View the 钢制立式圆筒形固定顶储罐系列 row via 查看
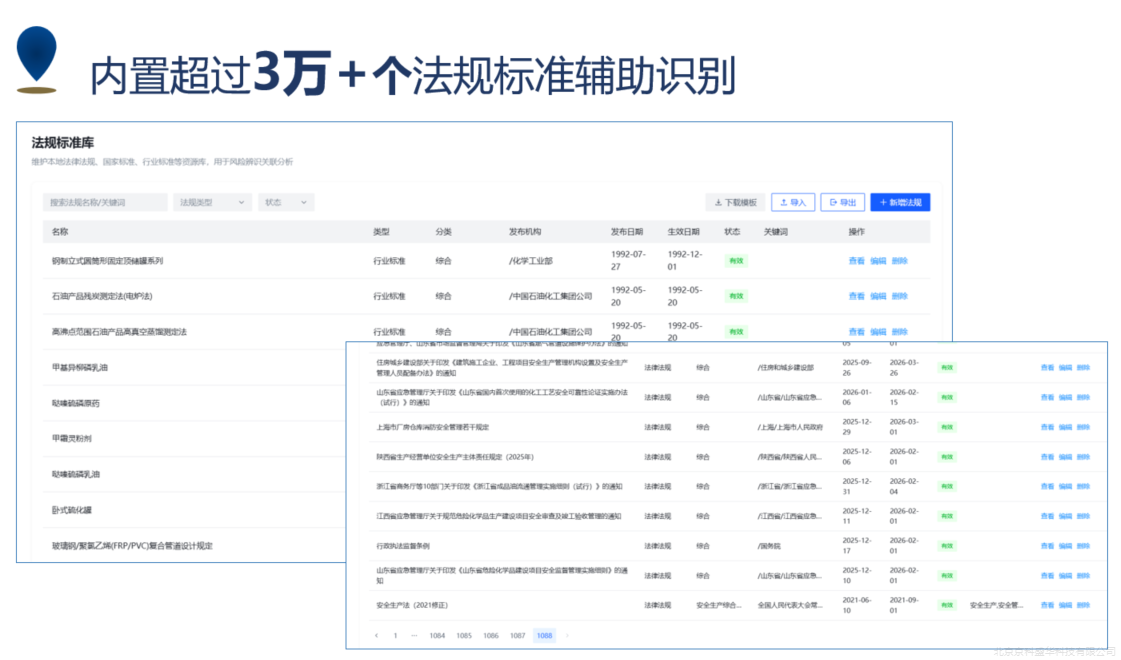This screenshot has width=1121, height=660. pos(856,261)
